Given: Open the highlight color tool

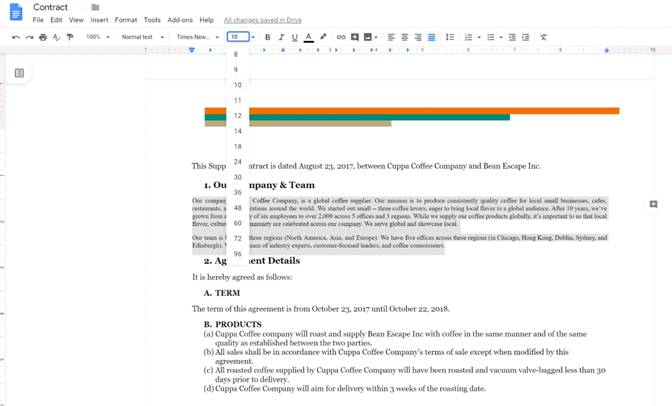Looking at the screenshot, I should pyautogui.click(x=323, y=37).
